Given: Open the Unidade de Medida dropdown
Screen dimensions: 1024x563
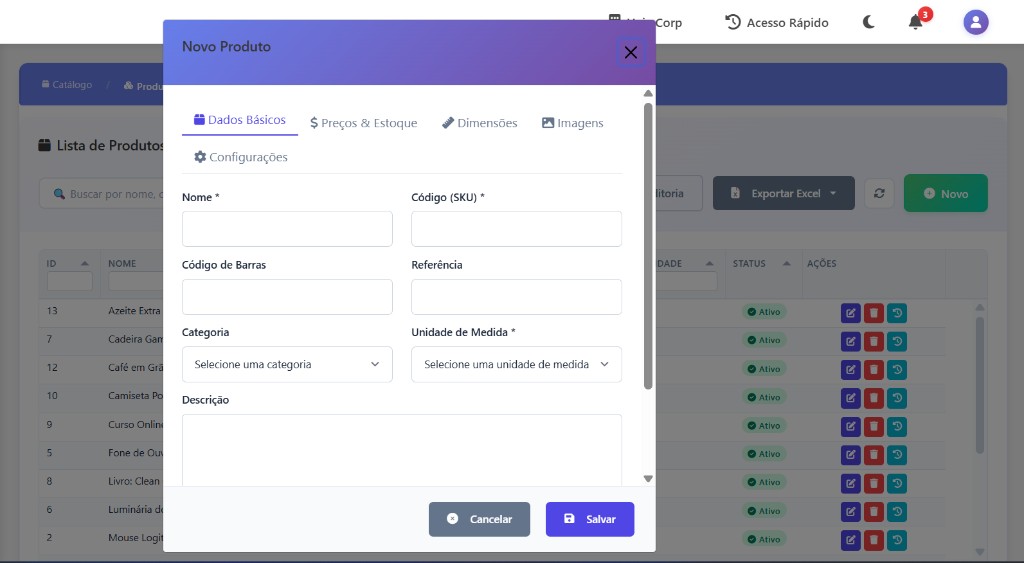Looking at the screenshot, I should point(516,364).
